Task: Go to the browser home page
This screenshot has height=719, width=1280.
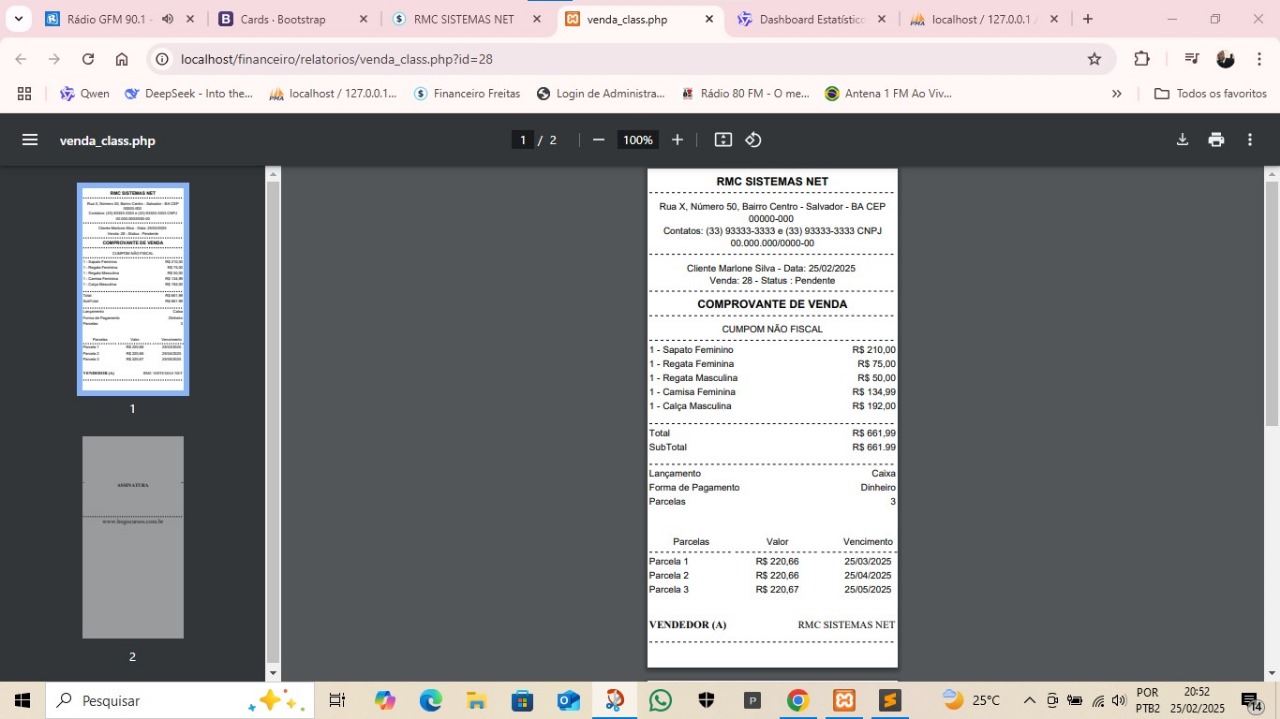Action: coord(122,59)
